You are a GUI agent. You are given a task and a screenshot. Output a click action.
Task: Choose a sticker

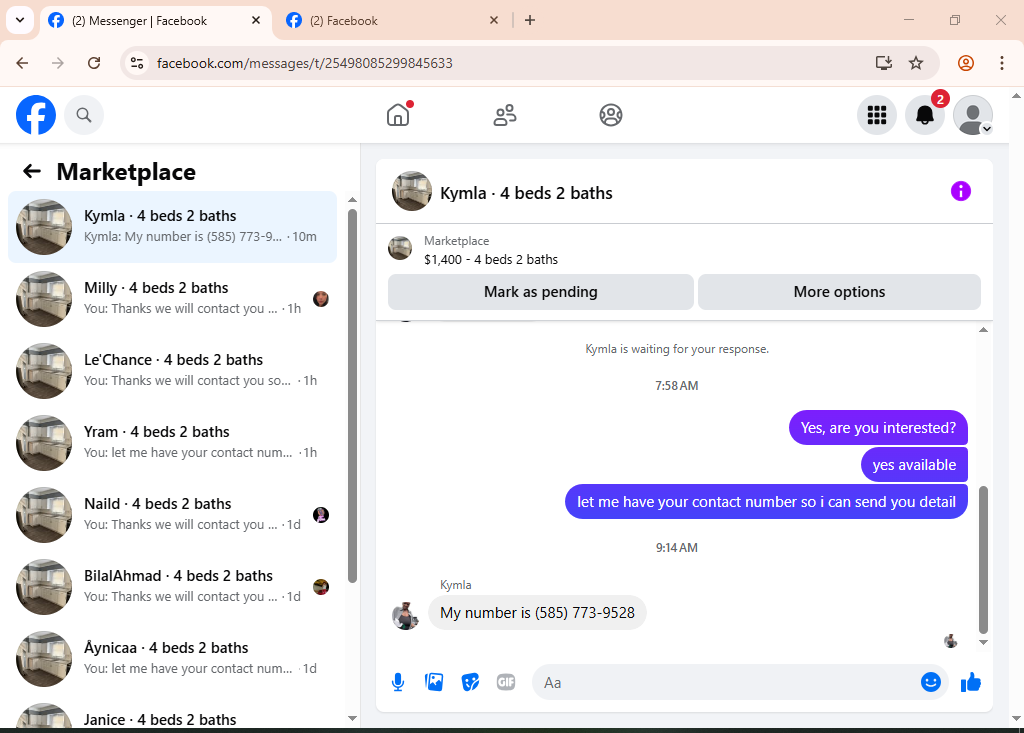click(470, 683)
